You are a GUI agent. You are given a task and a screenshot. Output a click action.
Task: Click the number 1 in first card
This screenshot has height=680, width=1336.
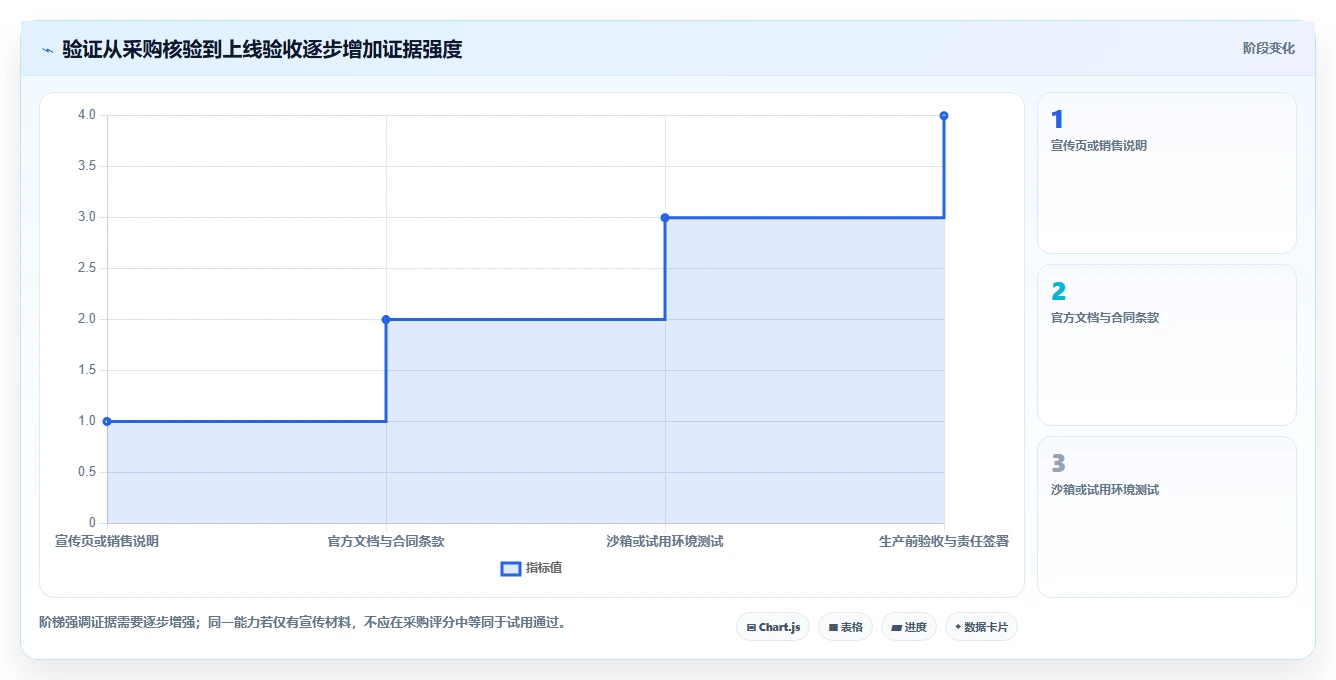click(x=1057, y=120)
